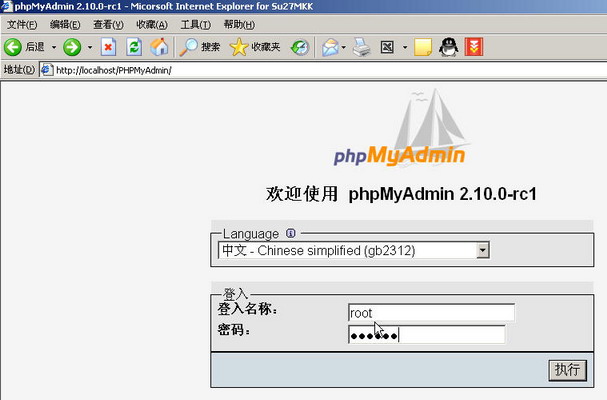The width and height of the screenshot is (607, 400).
Task: Click the page icon in address bar
Action: 47,70
